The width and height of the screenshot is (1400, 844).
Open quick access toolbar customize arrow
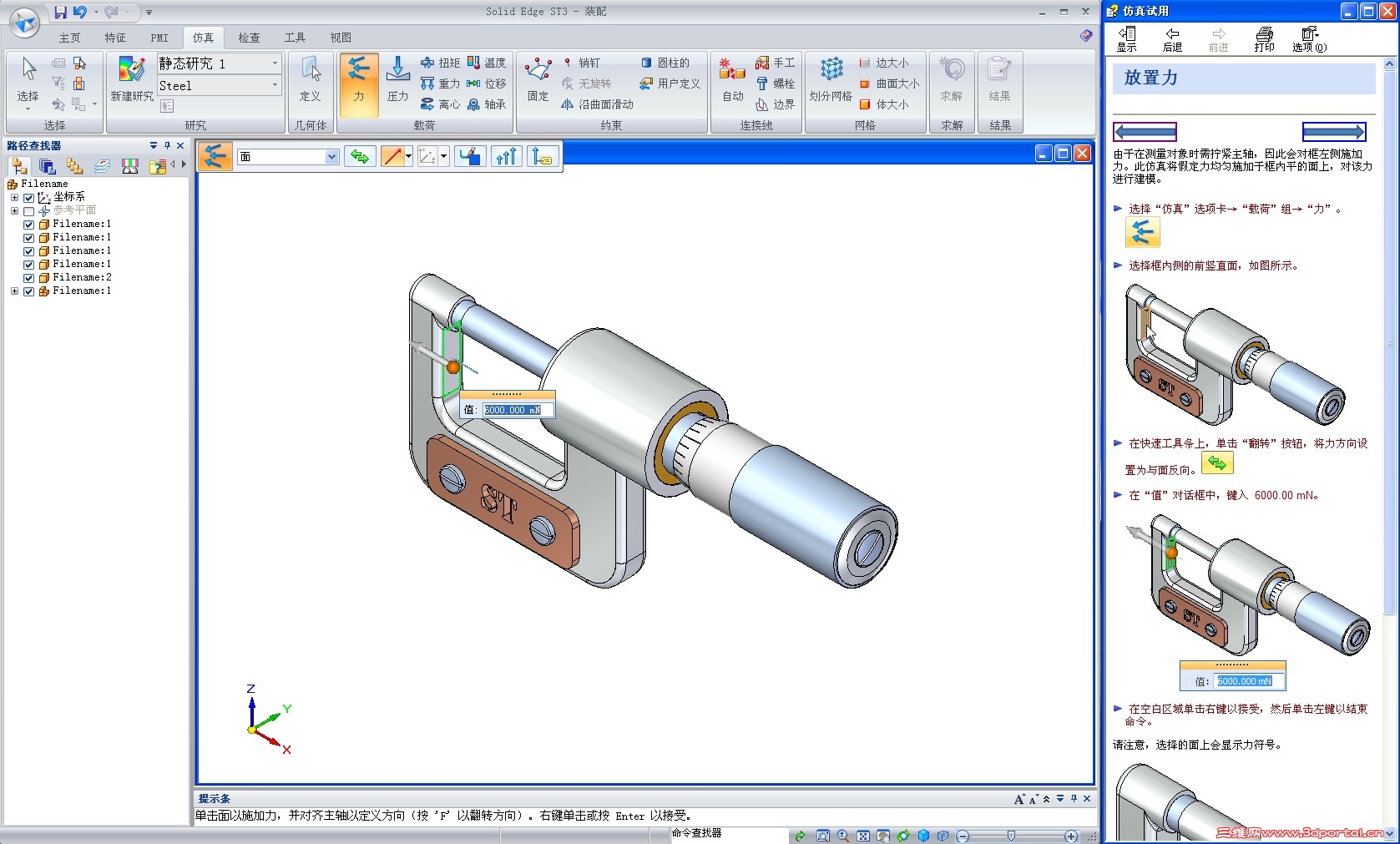149,13
